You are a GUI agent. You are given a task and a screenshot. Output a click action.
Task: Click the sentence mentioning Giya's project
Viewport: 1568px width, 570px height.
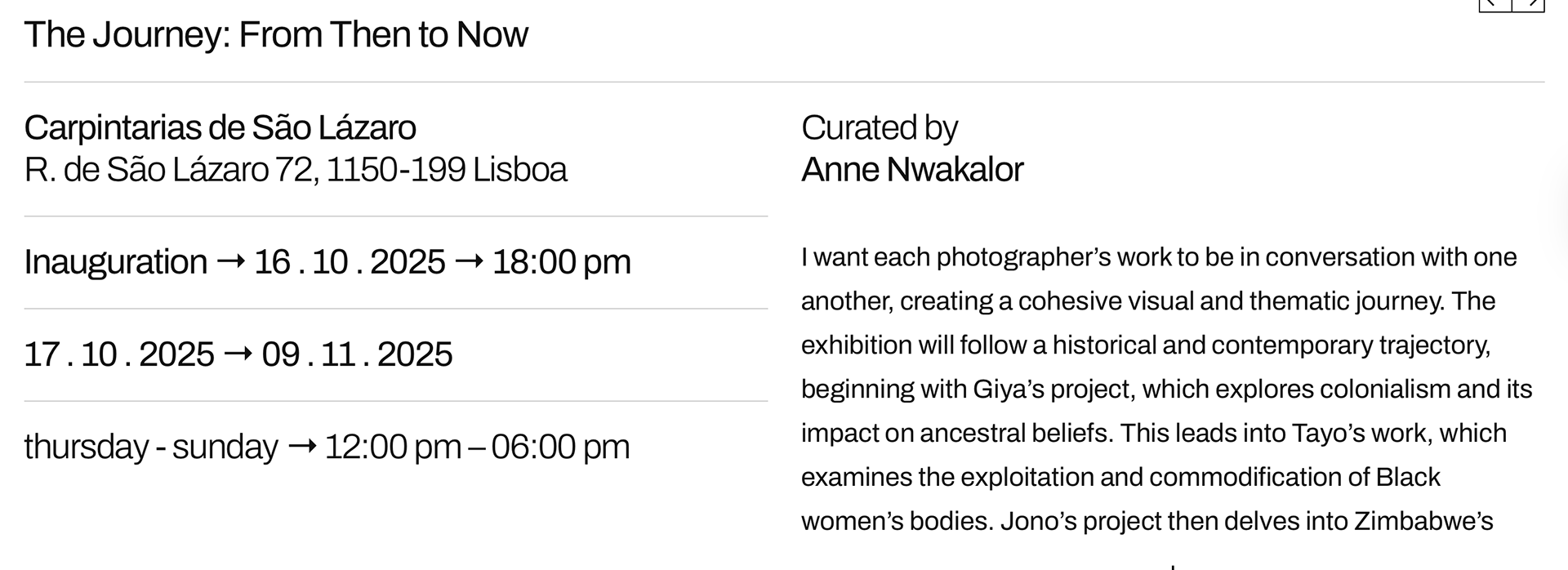coord(1167,389)
